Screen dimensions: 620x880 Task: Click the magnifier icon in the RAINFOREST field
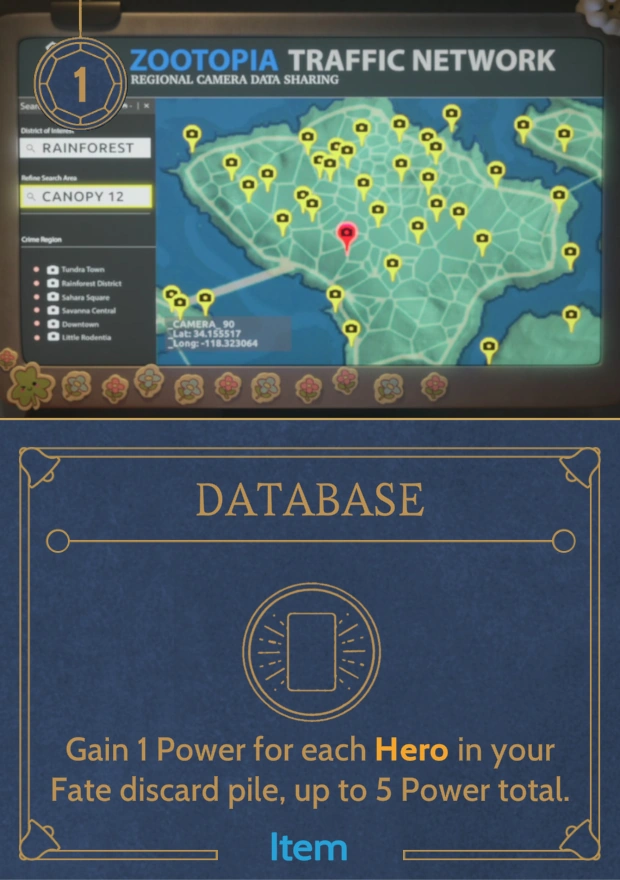[31, 148]
